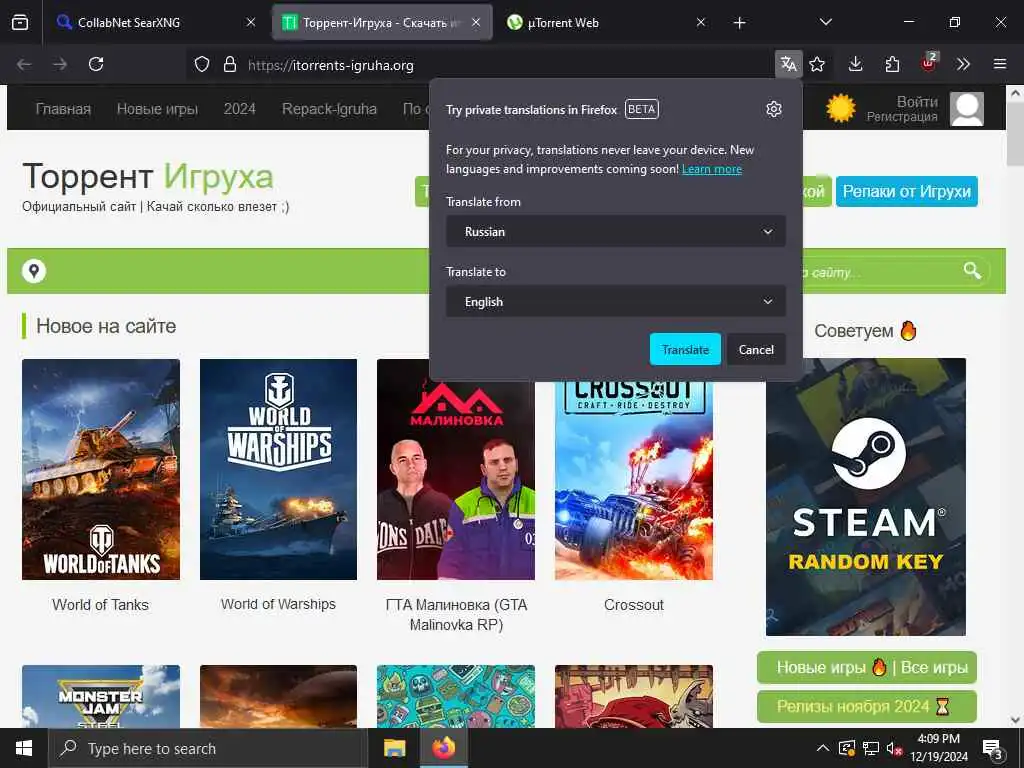This screenshot has width=1024, height=768.
Task: Click Регистрация link
Action: click(902, 117)
